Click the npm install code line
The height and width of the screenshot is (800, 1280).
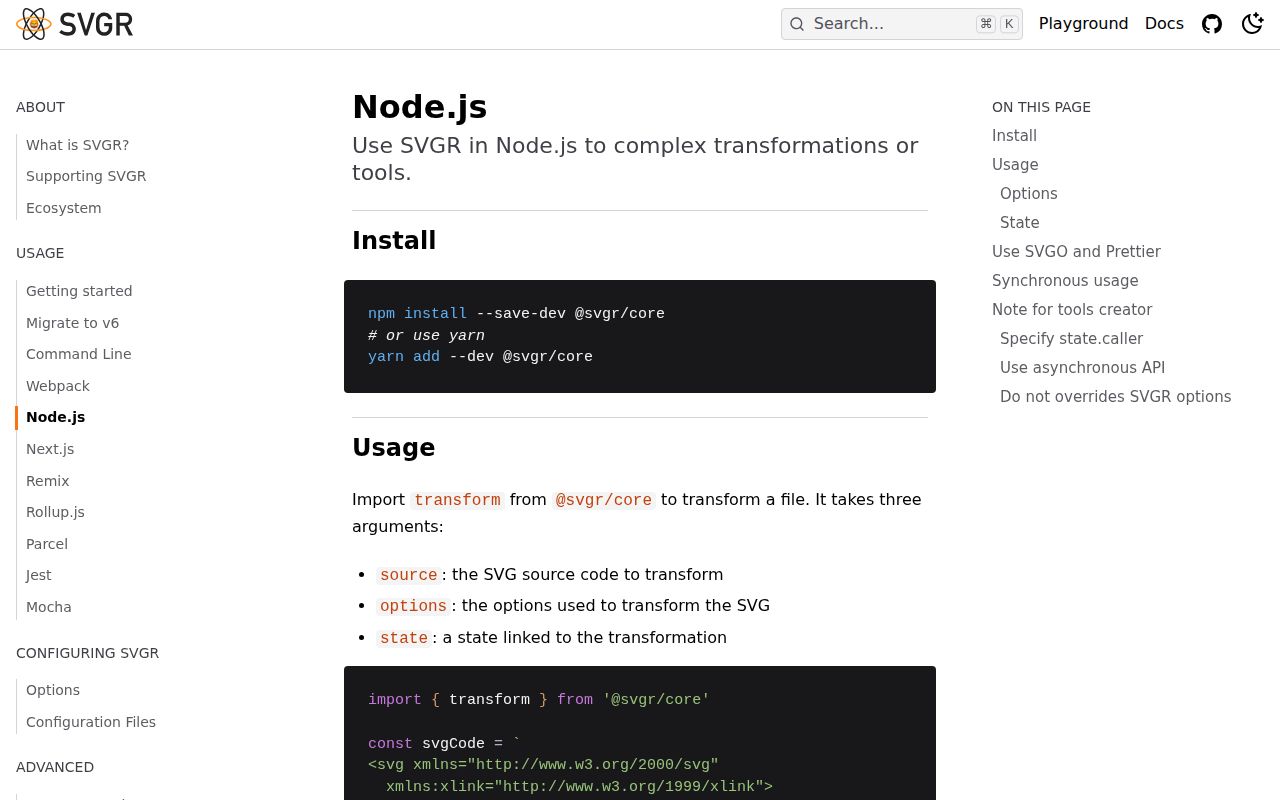pos(516,314)
